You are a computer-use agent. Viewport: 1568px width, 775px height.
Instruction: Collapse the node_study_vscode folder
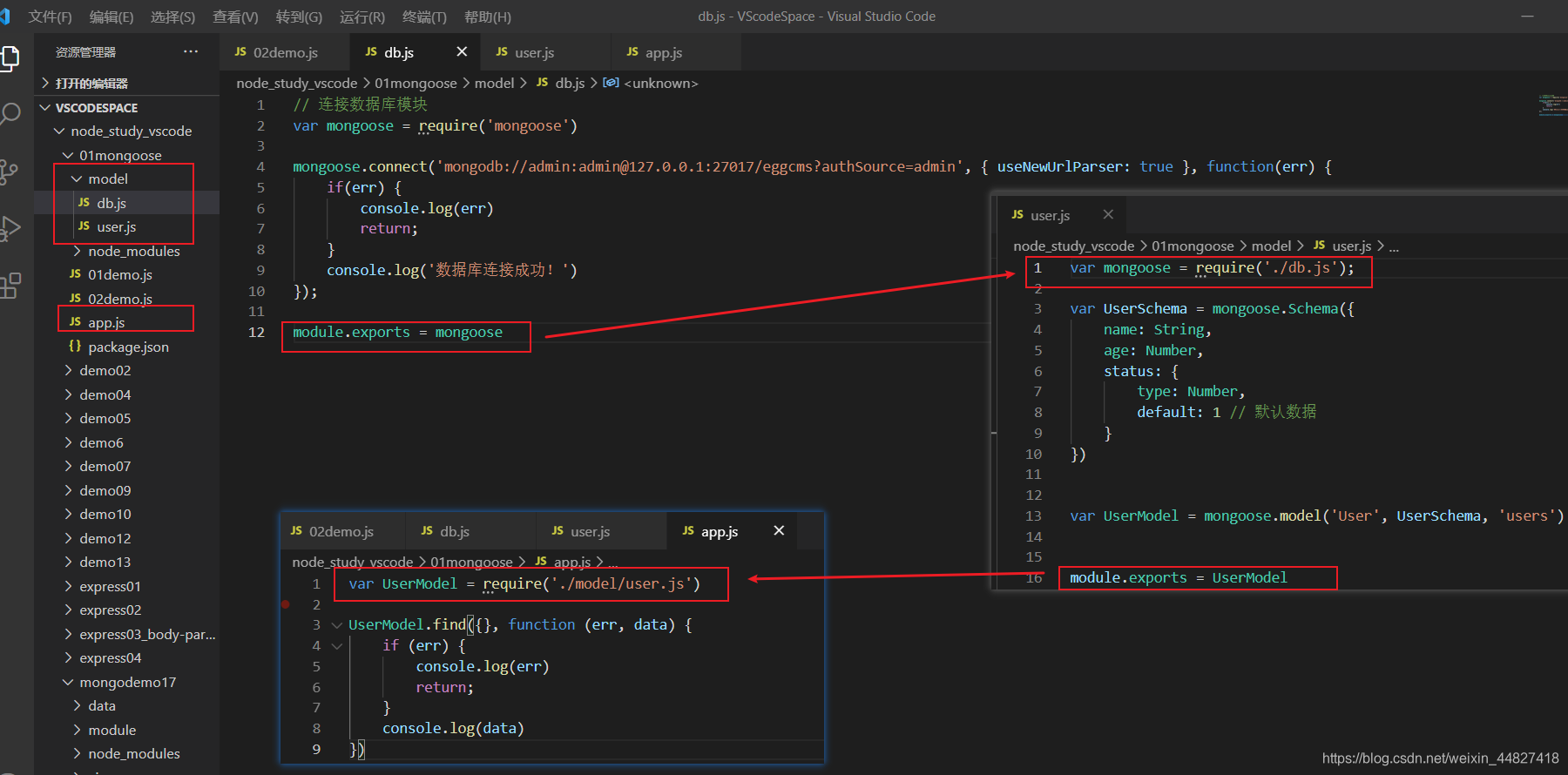(x=59, y=131)
